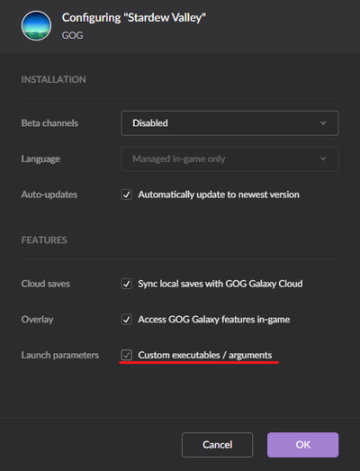The image size is (360, 471).
Task: Click Access GOG Galaxy features in-game label
Action: [x=214, y=319]
